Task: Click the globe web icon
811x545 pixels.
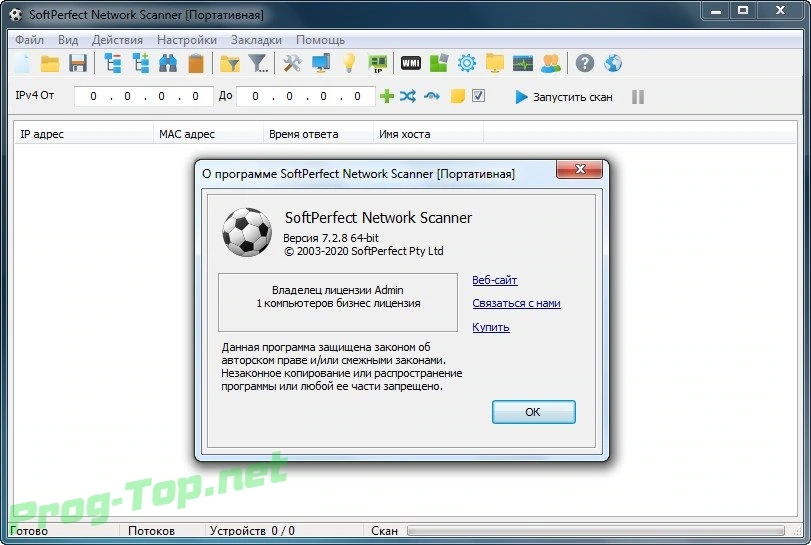Action: [613, 64]
